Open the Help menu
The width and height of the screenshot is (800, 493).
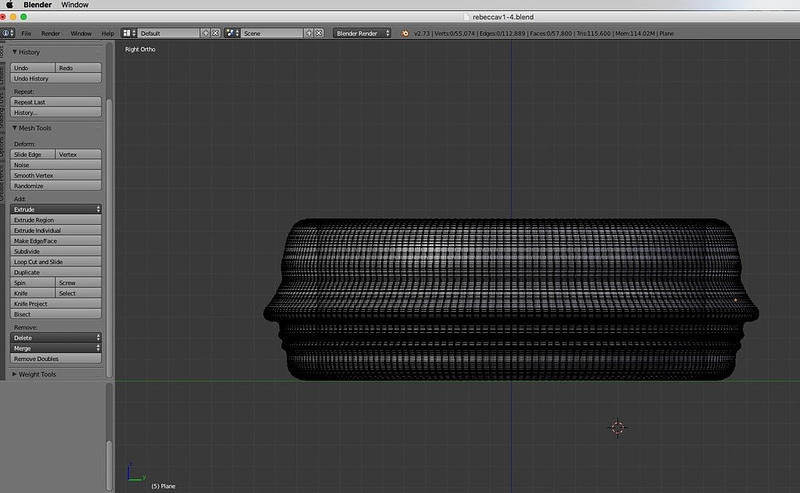pyautogui.click(x=108, y=33)
